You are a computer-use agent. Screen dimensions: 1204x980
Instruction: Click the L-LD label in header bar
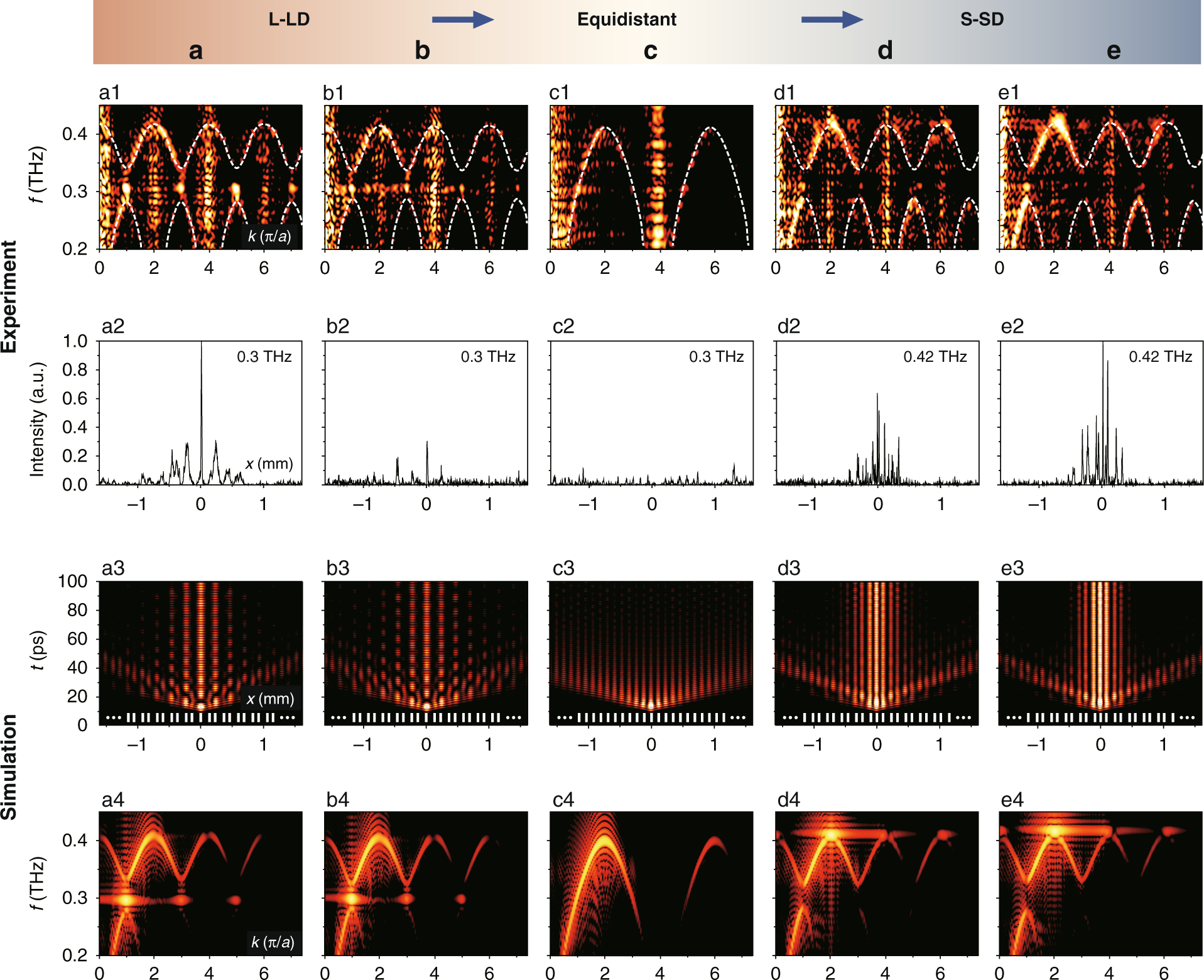coord(289,19)
